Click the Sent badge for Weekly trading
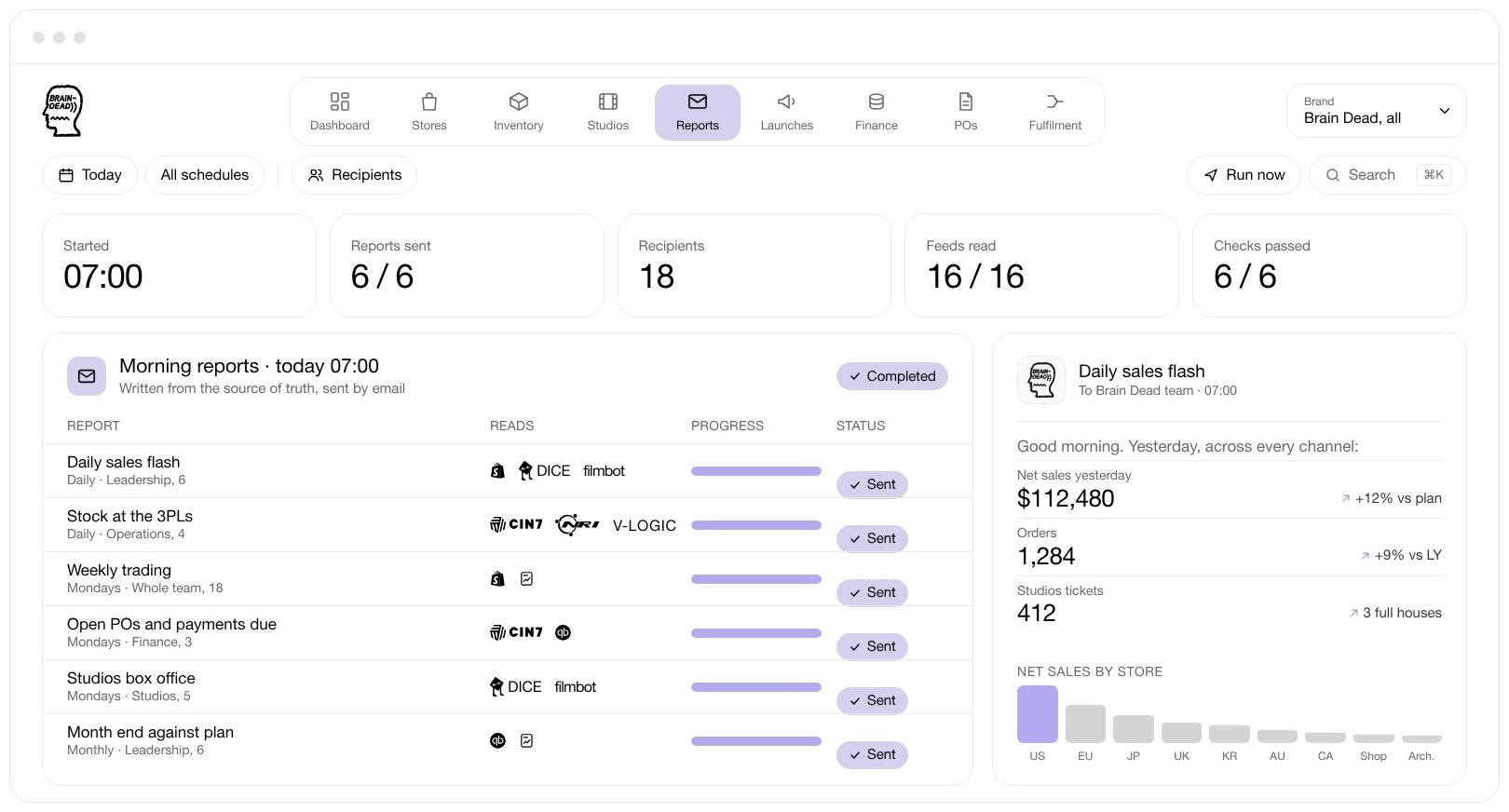1509x812 pixels. pyautogui.click(x=872, y=592)
